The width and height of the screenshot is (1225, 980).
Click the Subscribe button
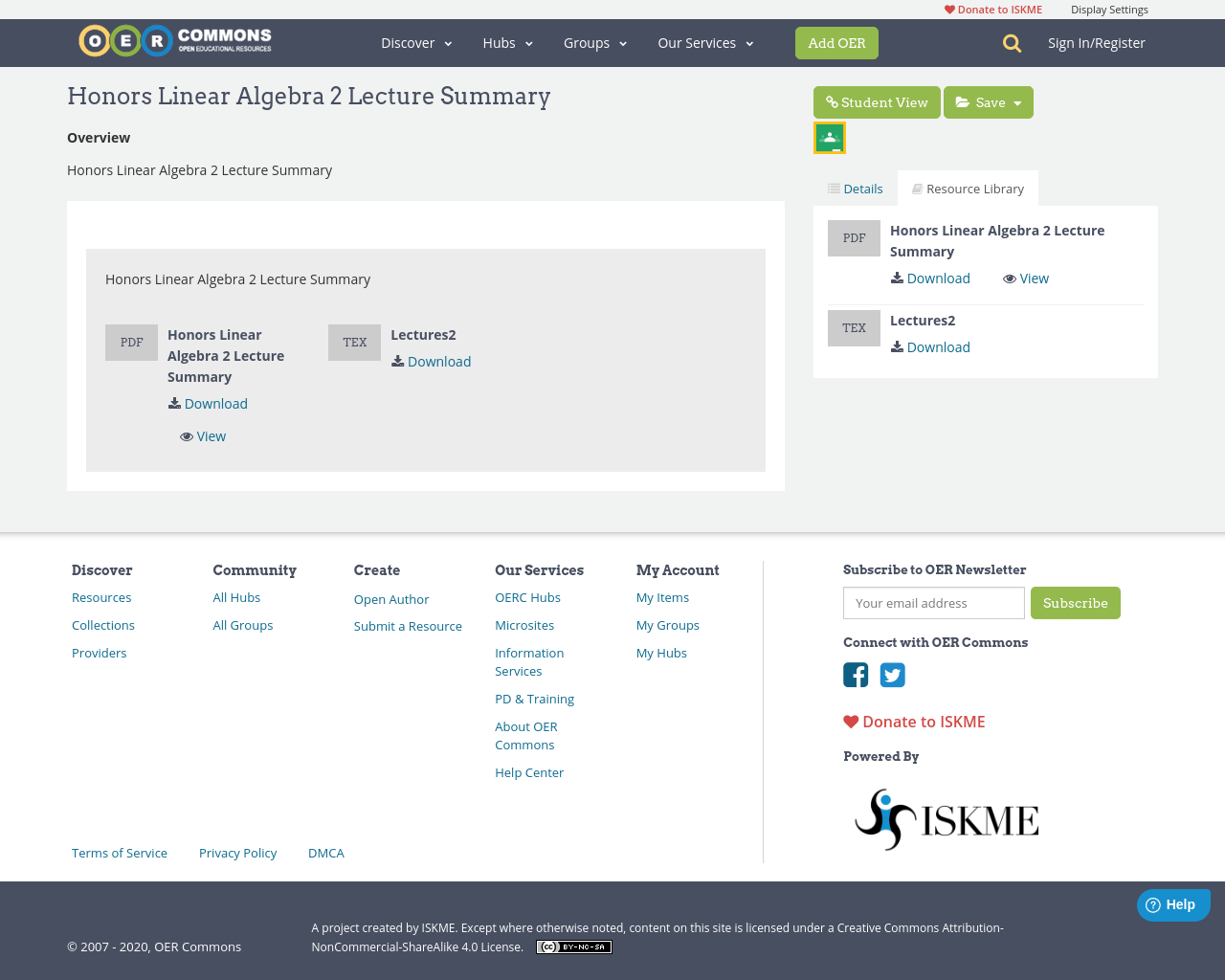click(x=1076, y=603)
